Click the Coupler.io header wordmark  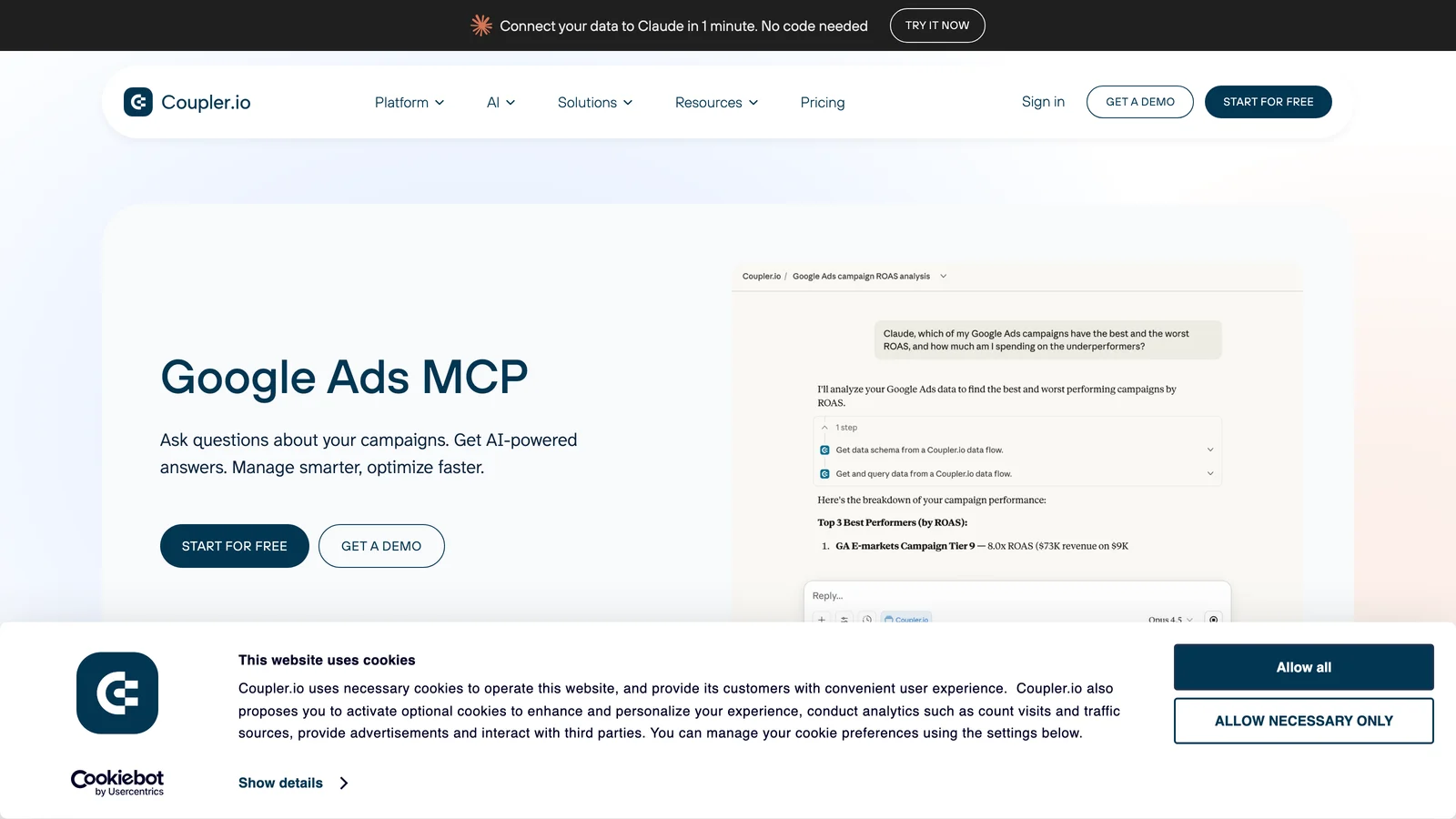pyautogui.click(x=206, y=103)
